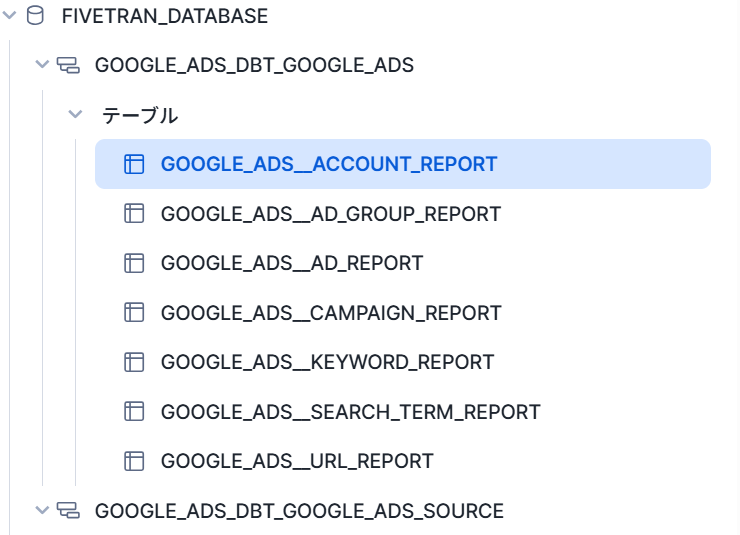Collapse the GOOGLE_ADS_DBT_GOOGLE_ADS schema chevron
This screenshot has width=740, height=535.
(42, 64)
